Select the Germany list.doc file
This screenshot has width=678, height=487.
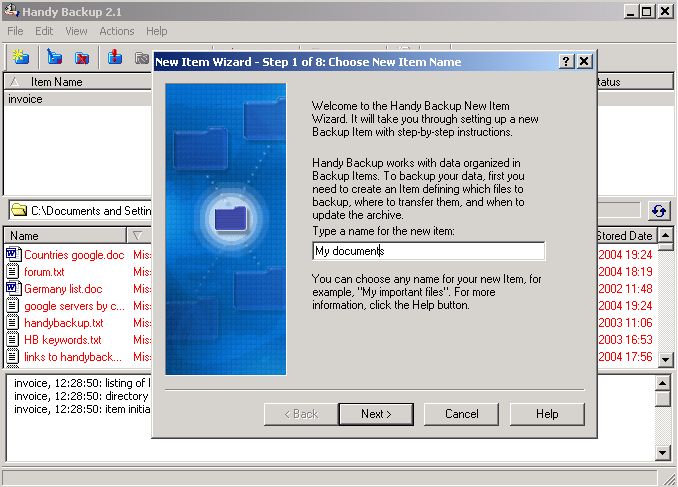pyautogui.click(x=63, y=289)
